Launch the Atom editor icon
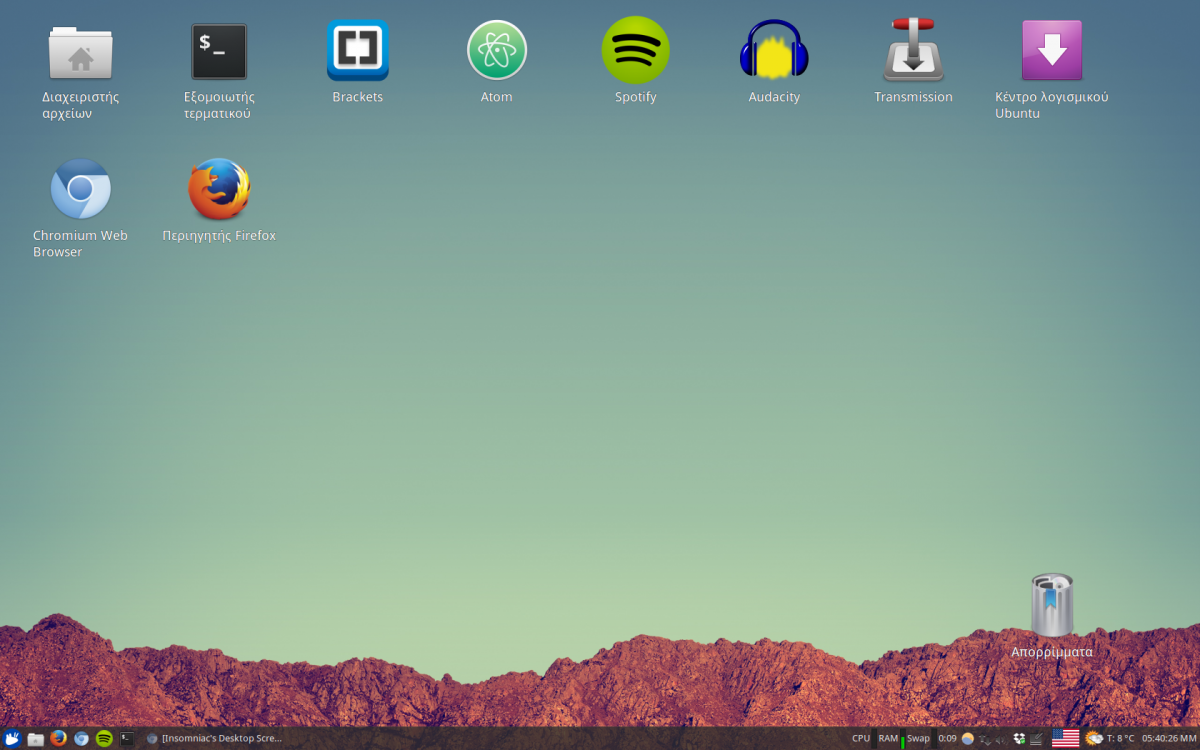The image size is (1200, 750). 497,50
